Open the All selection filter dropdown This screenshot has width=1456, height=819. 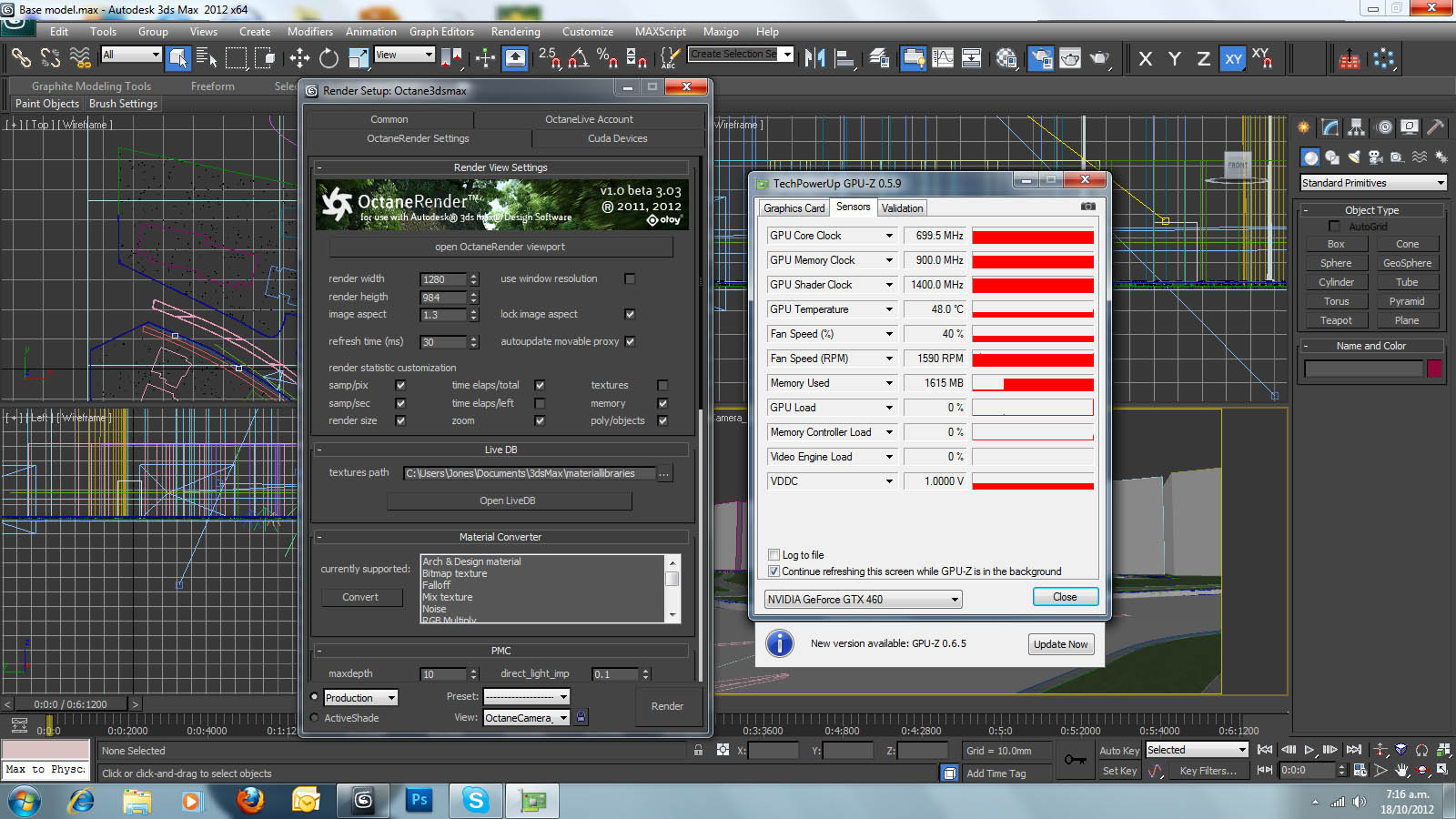click(x=131, y=55)
